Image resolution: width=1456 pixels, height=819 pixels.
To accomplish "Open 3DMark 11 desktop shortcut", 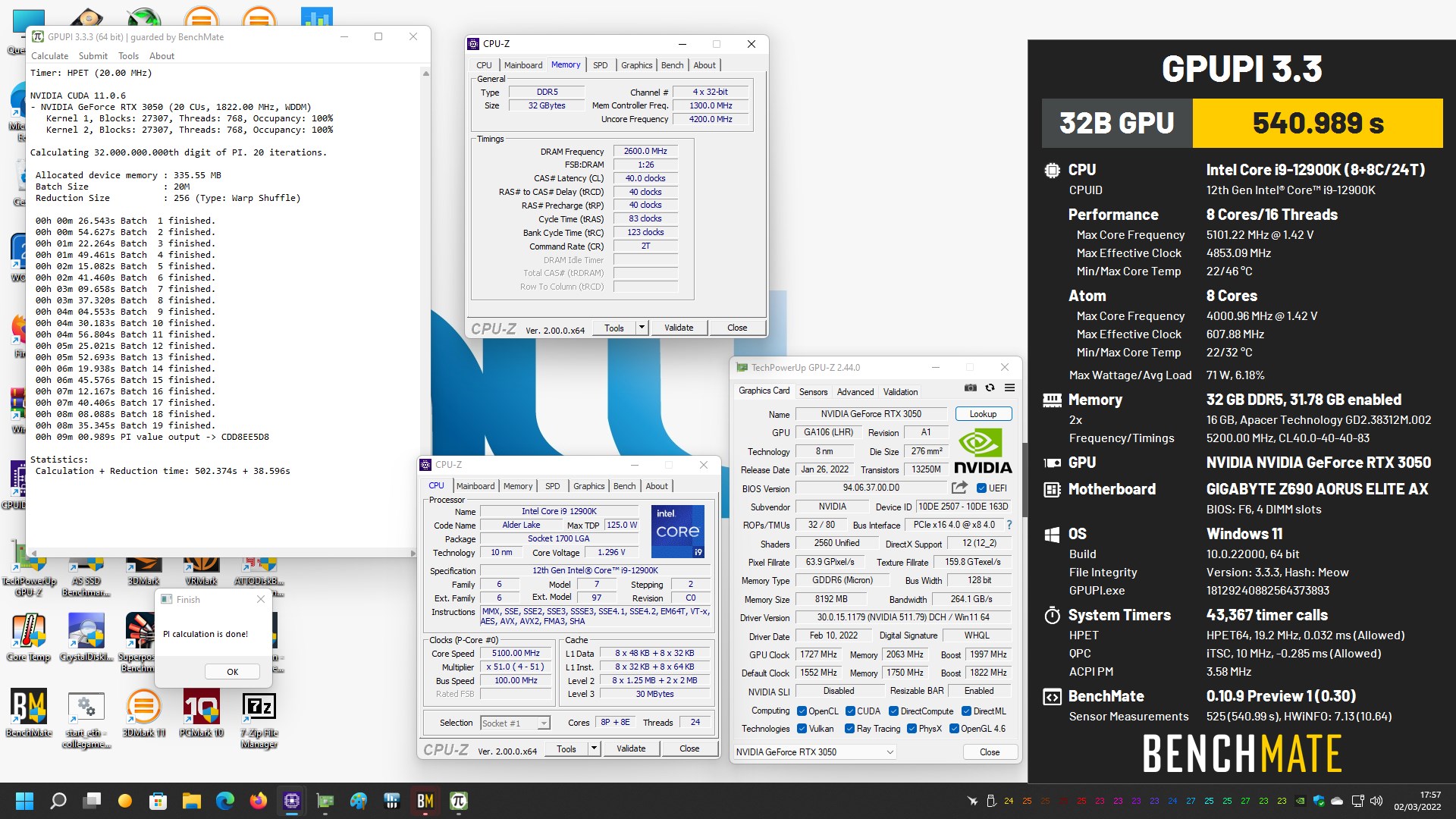I will pyautogui.click(x=143, y=713).
